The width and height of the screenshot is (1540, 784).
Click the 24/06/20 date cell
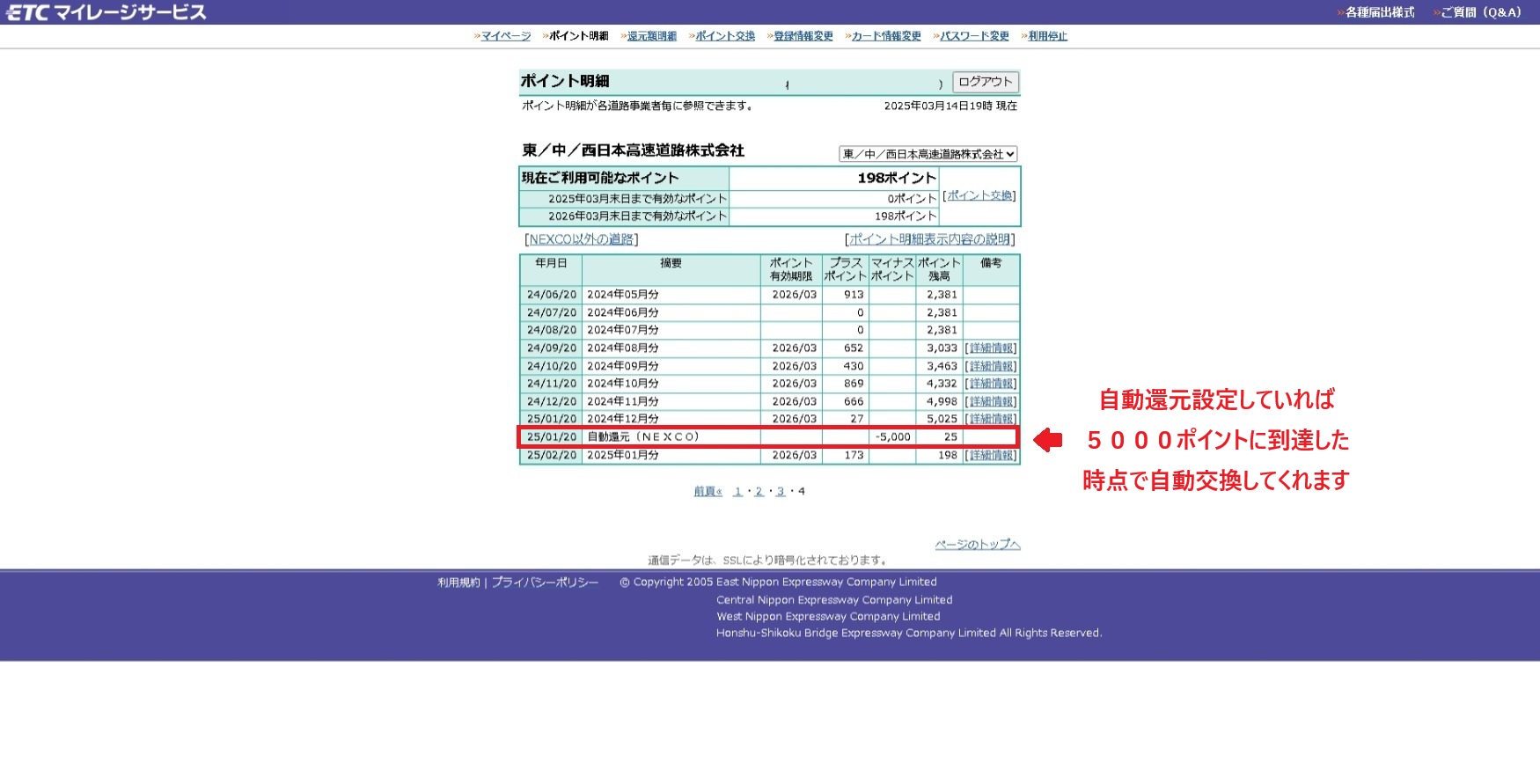click(552, 295)
